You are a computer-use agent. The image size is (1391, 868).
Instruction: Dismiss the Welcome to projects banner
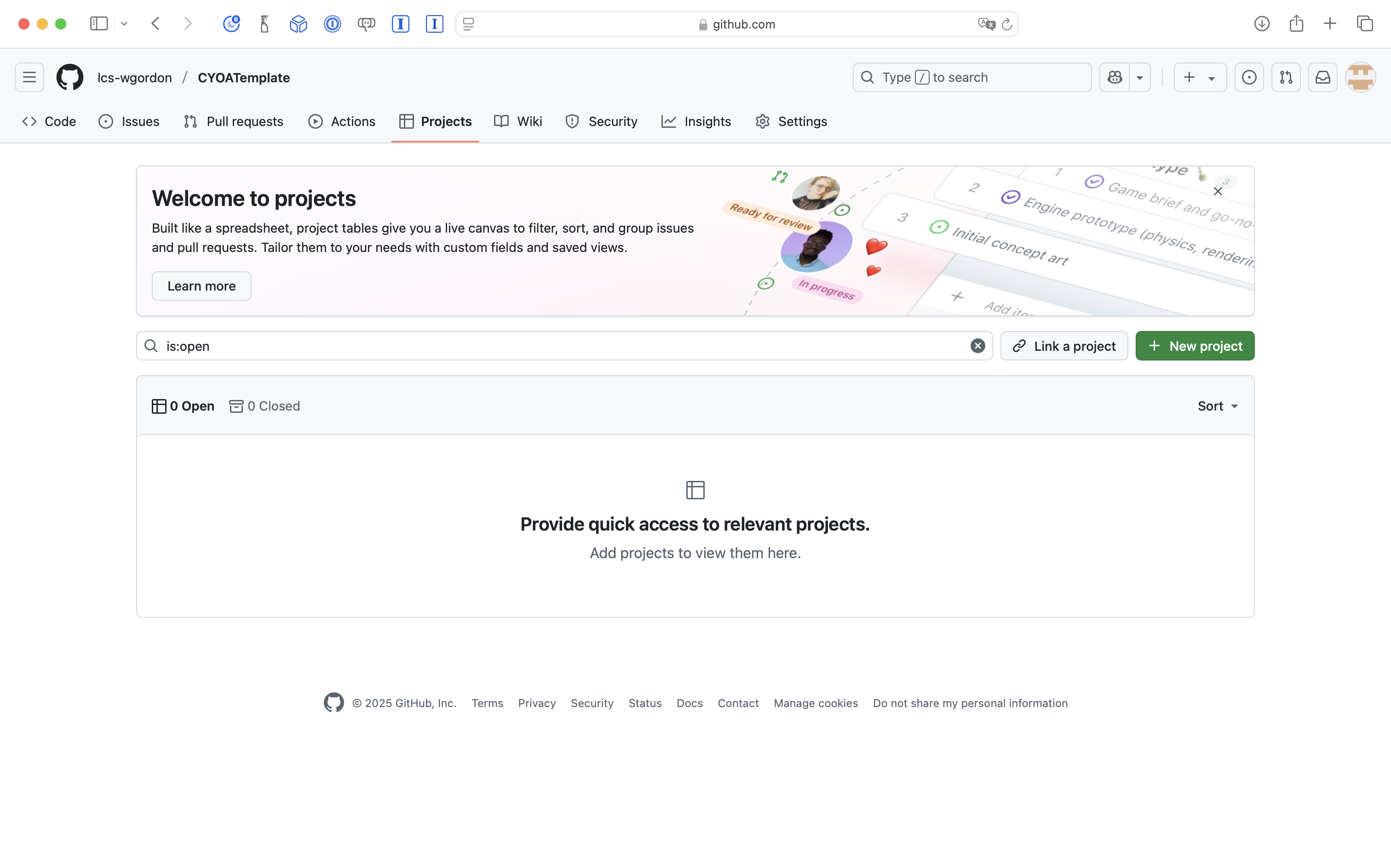(1218, 192)
